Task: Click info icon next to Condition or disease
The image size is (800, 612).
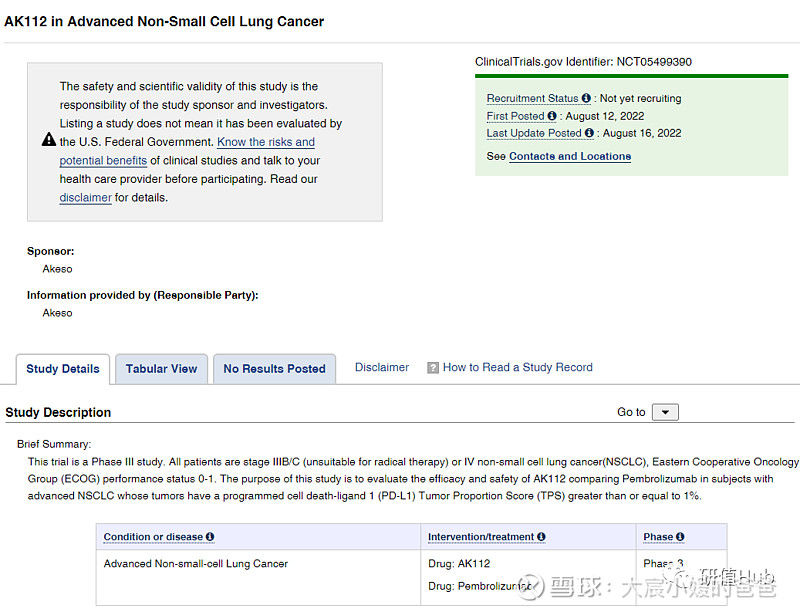Action: pos(210,538)
